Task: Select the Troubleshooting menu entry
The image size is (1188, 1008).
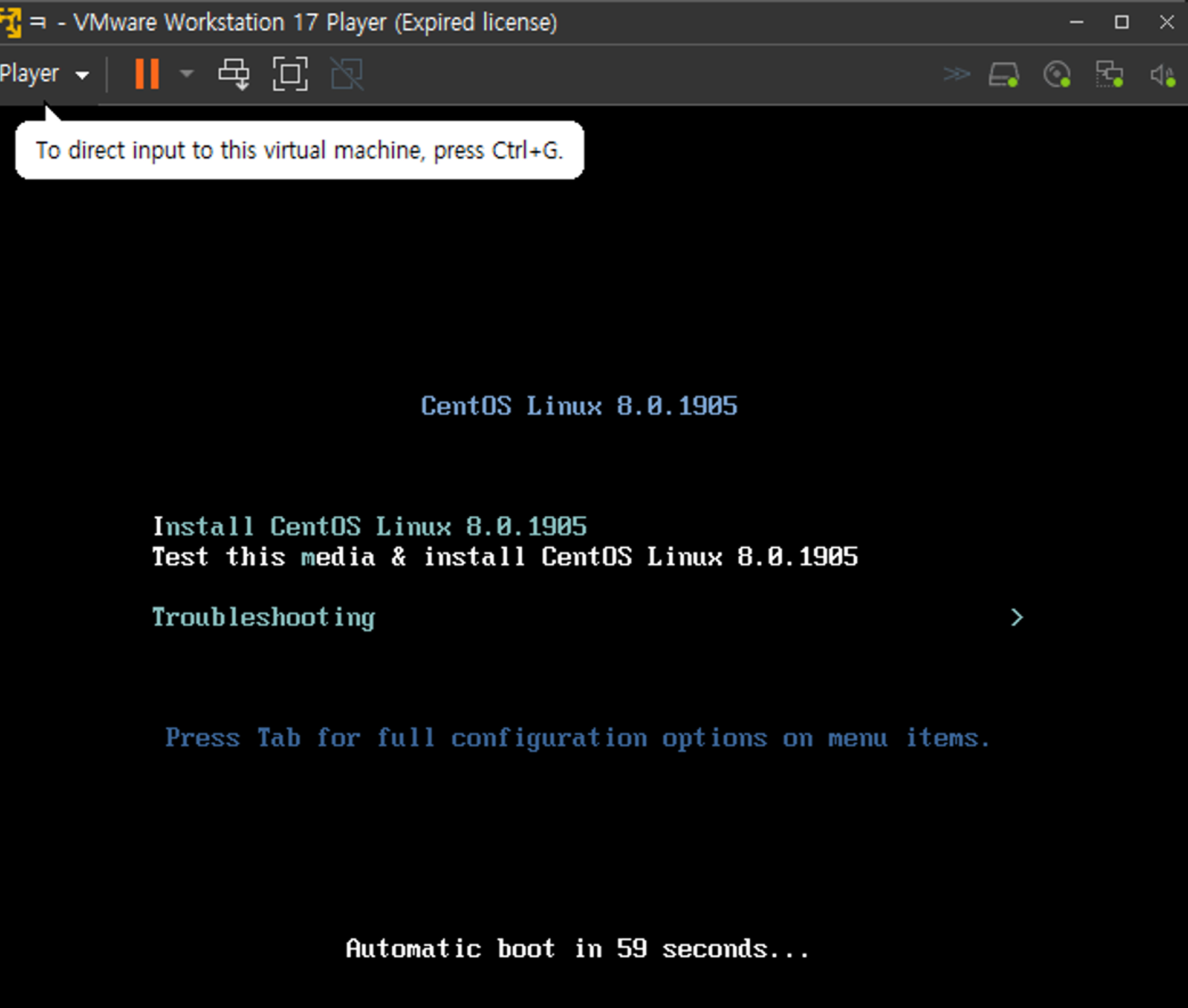Action: 263,617
